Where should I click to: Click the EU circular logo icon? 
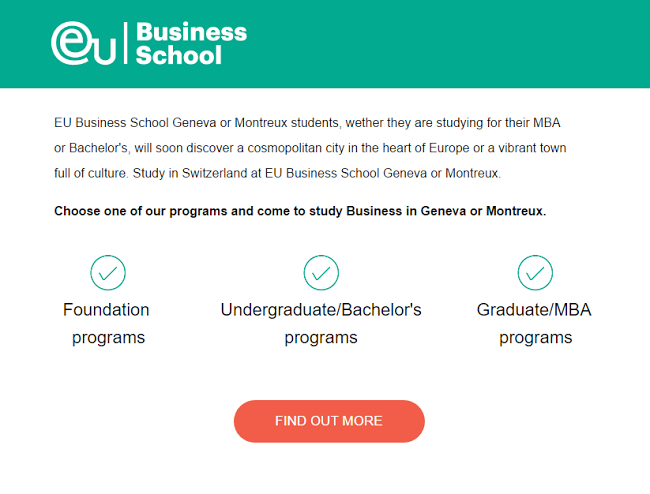[84, 43]
